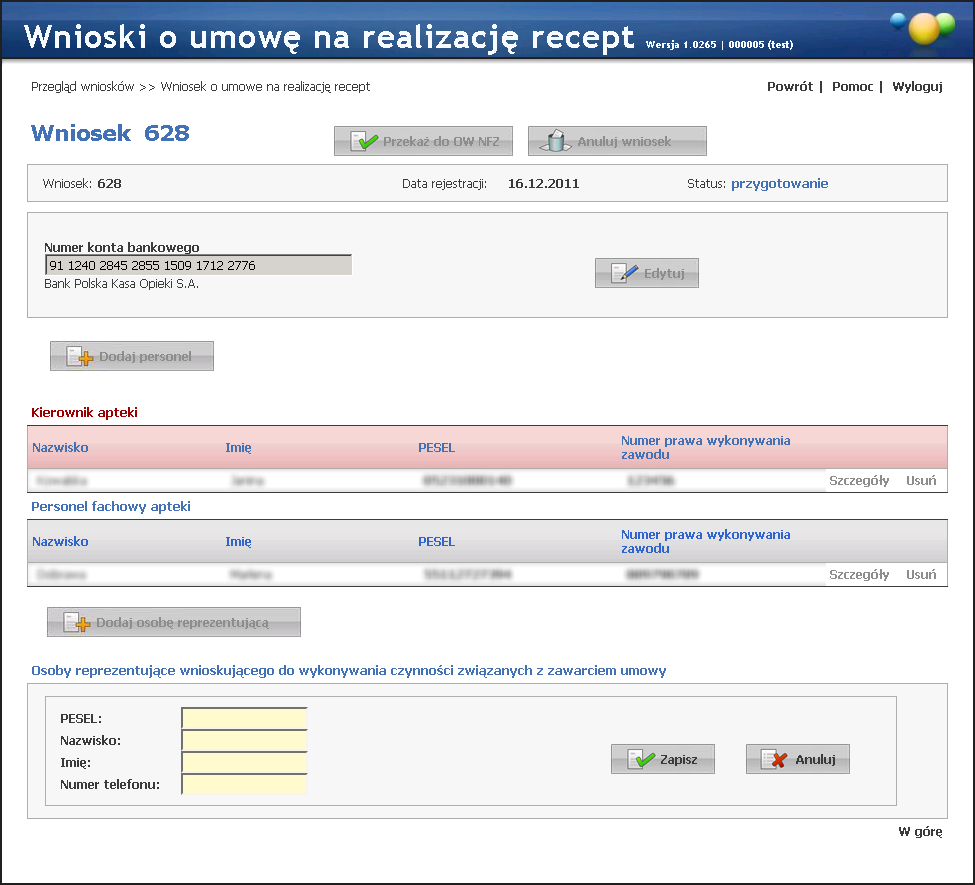Select the Numer telefonu input field
Viewport: 975px width, 885px height.
click(244, 784)
